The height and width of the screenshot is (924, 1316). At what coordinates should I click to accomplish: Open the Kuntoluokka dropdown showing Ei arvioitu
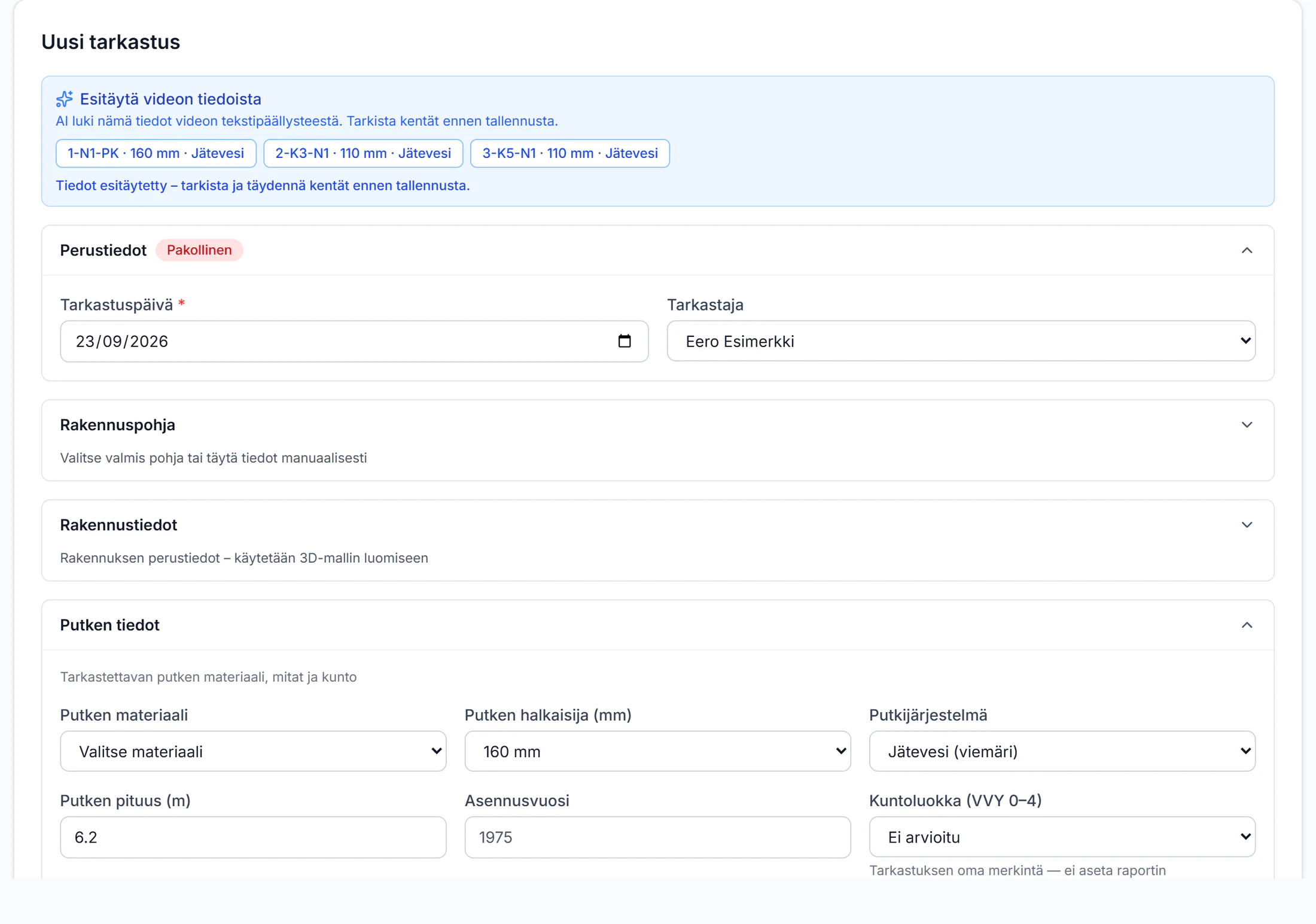click(1062, 837)
